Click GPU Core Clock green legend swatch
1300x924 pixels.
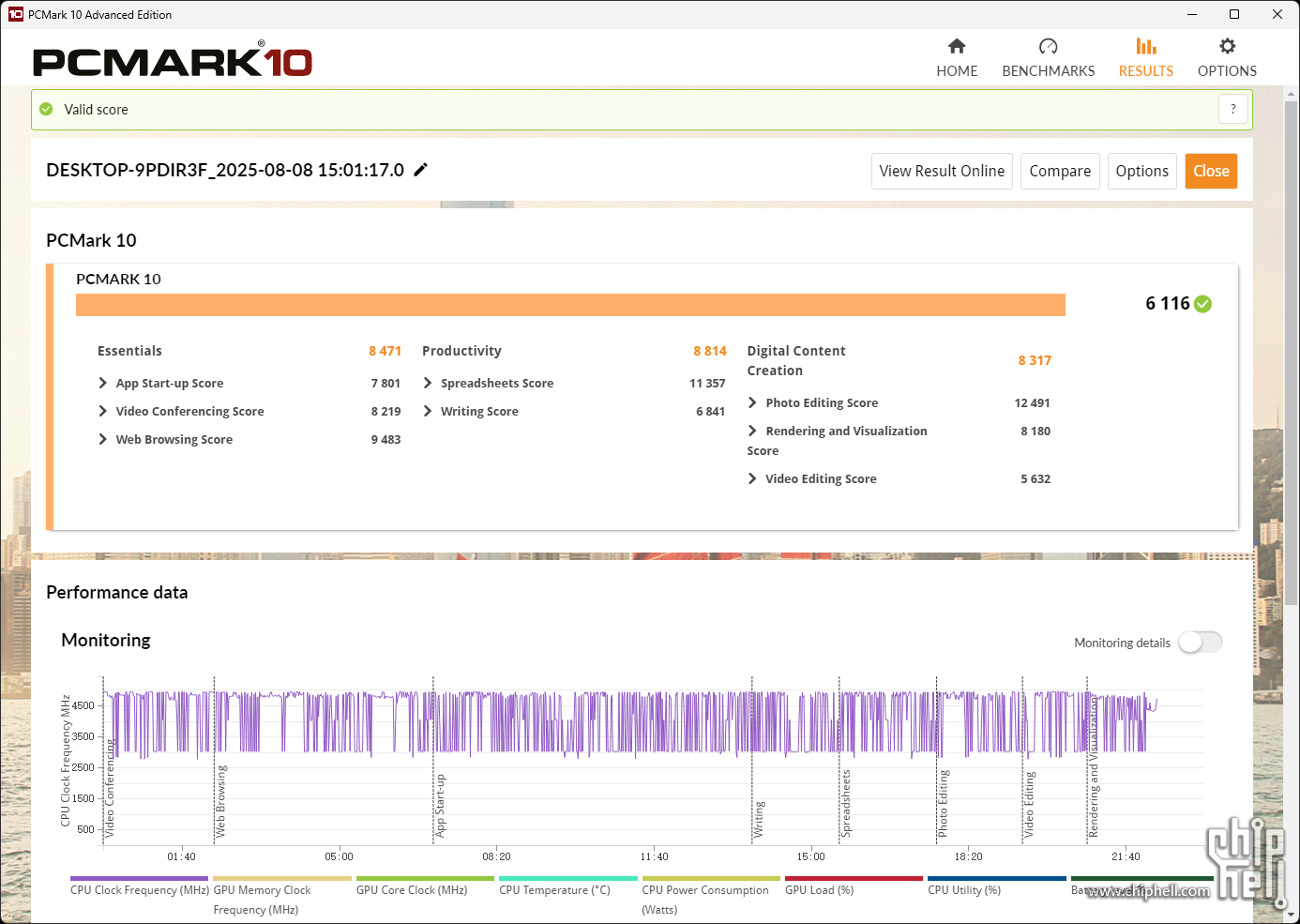click(x=425, y=879)
